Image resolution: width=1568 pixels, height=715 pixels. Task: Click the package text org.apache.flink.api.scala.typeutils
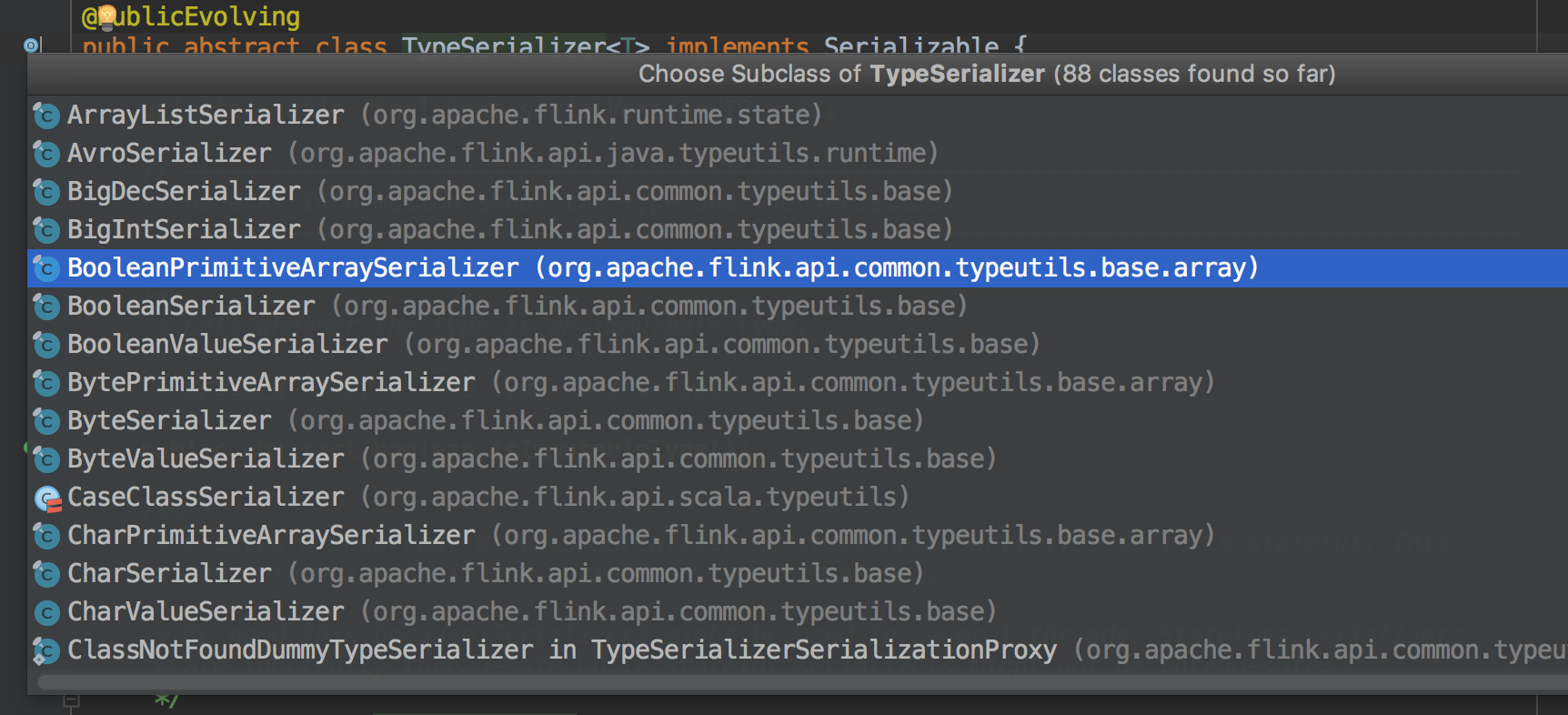tap(635, 498)
